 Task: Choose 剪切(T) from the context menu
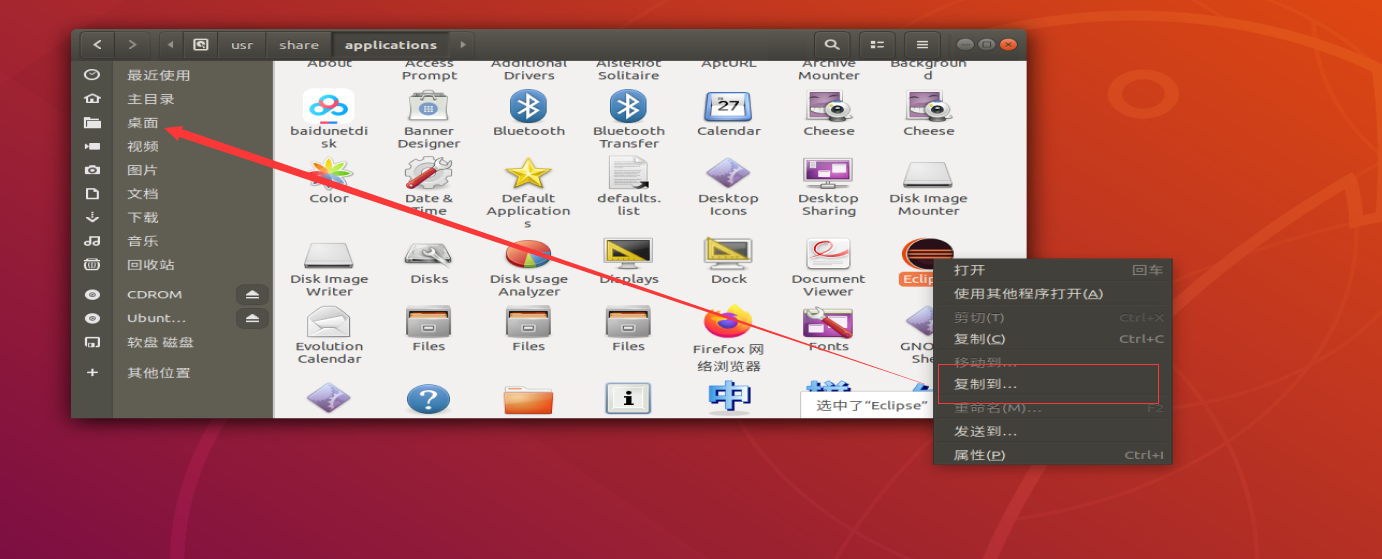tap(1052, 318)
